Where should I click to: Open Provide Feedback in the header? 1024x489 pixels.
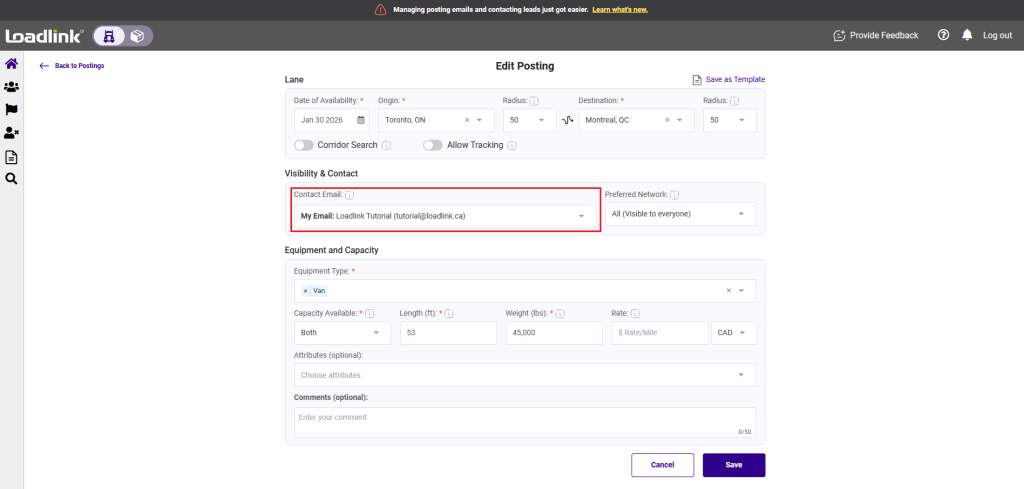(x=875, y=35)
